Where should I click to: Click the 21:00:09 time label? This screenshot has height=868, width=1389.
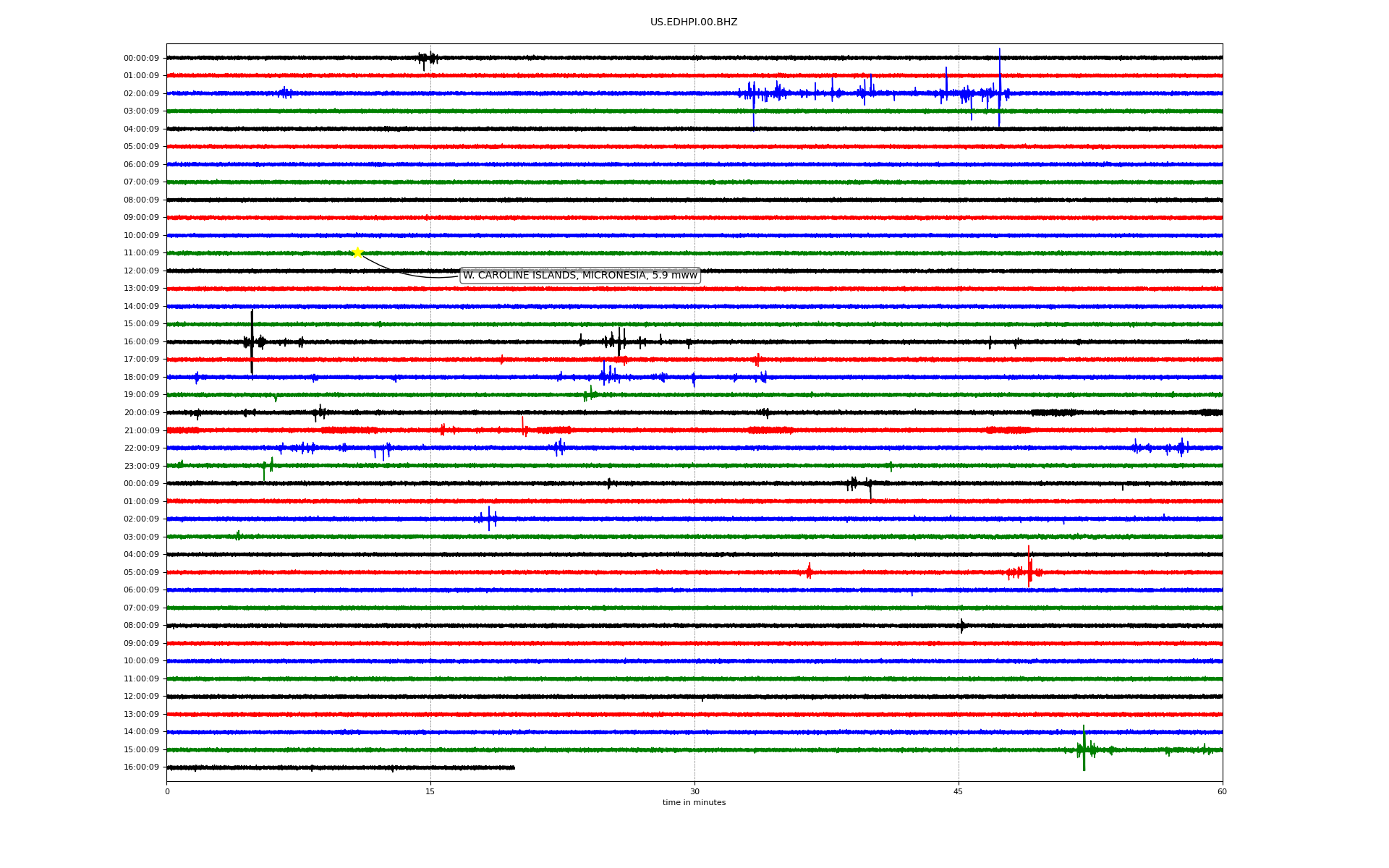point(141,431)
